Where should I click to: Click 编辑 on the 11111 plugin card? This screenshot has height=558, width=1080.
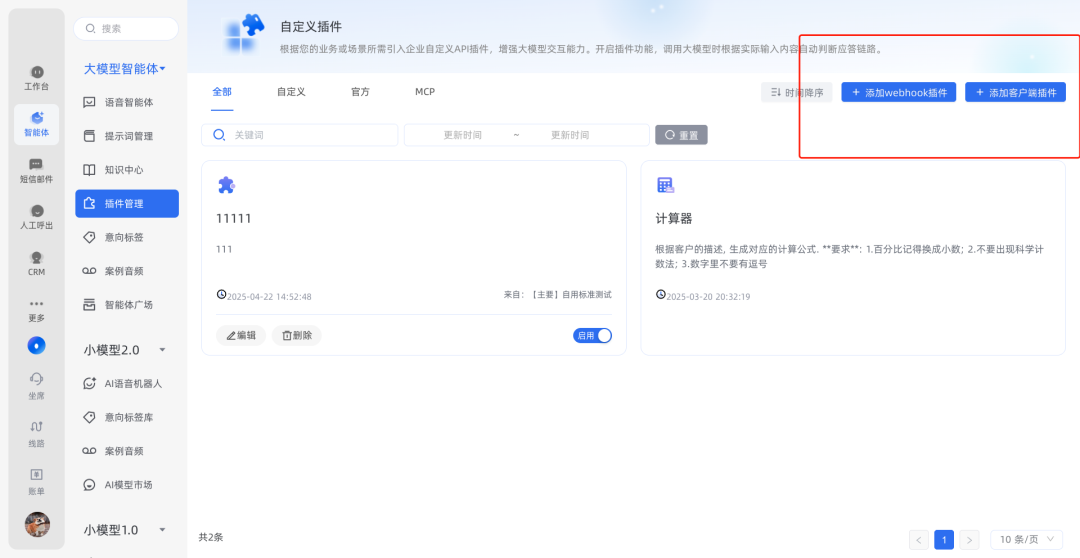click(241, 336)
